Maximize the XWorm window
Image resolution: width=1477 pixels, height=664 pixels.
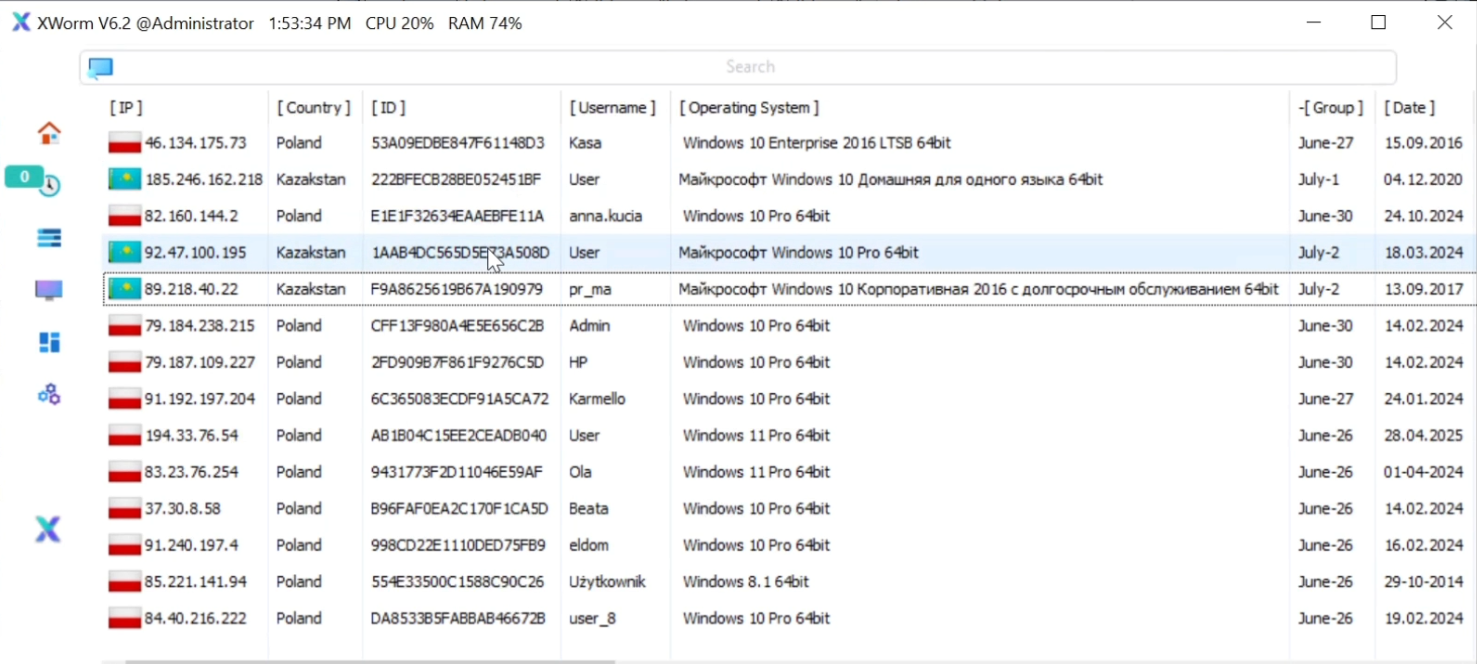pos(1378,22)
